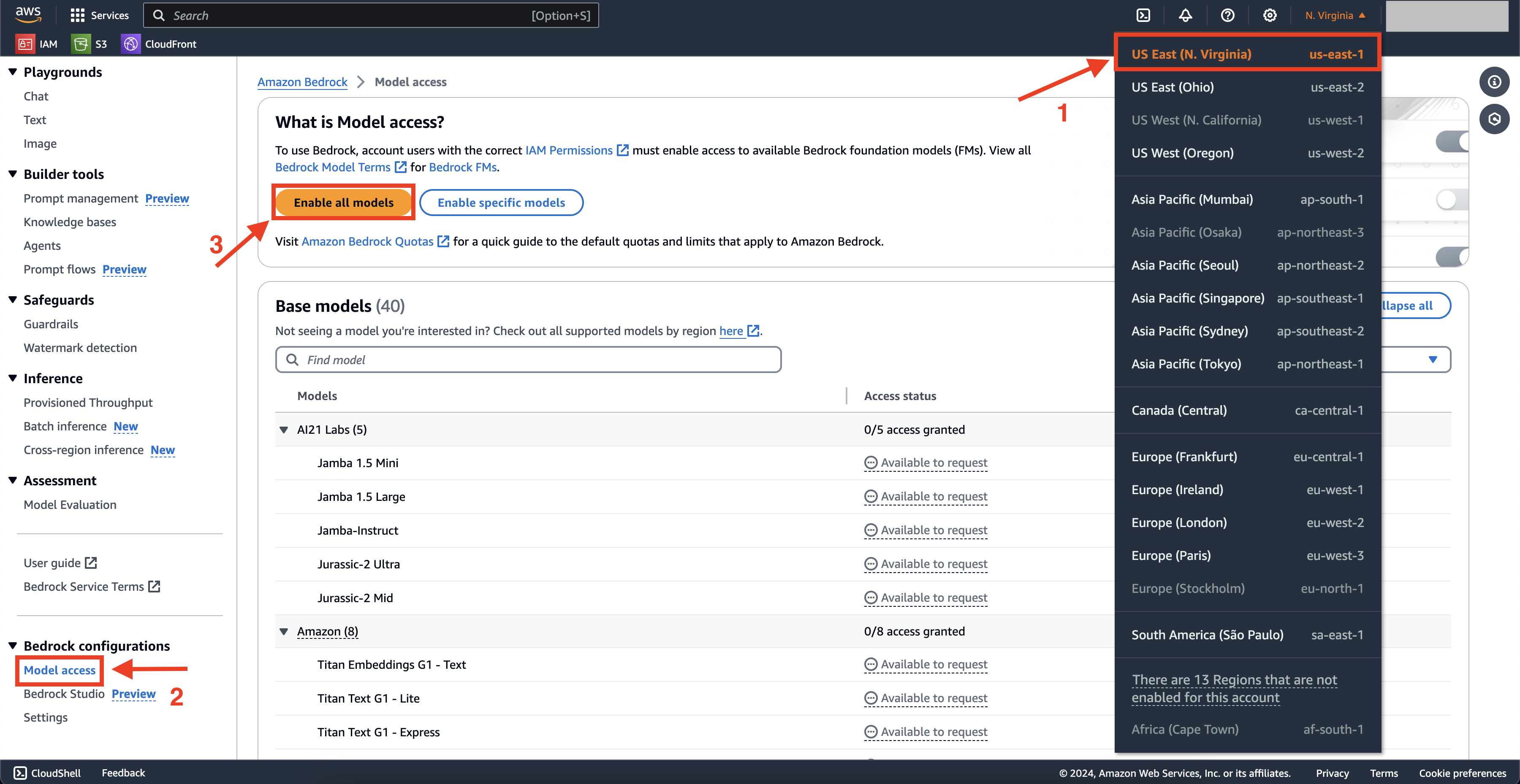Collapse the Amazon (8) group
The height and width of the screenshot is (784, 1520).
coord(284,631)
